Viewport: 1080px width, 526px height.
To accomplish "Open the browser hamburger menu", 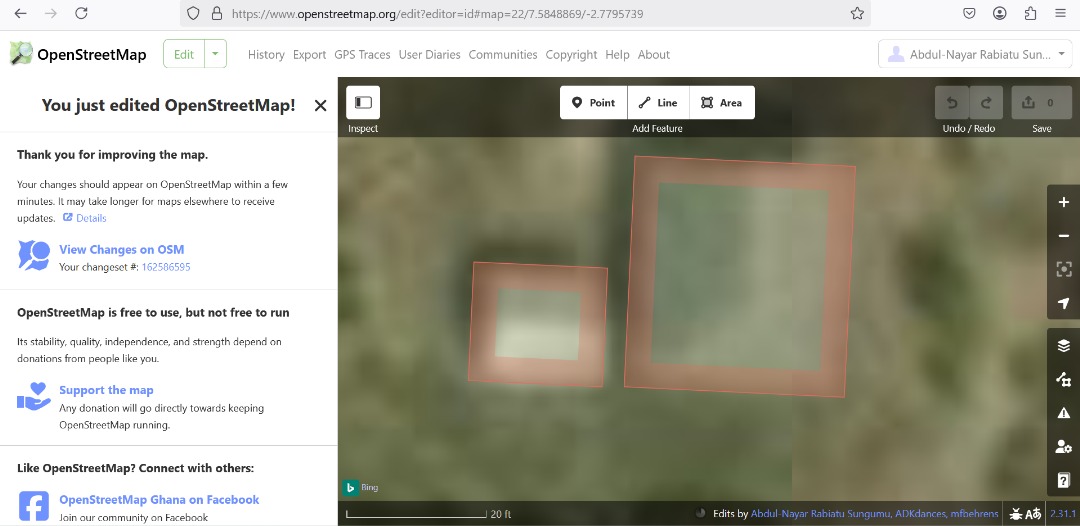I will click(x=1061, y=13).
